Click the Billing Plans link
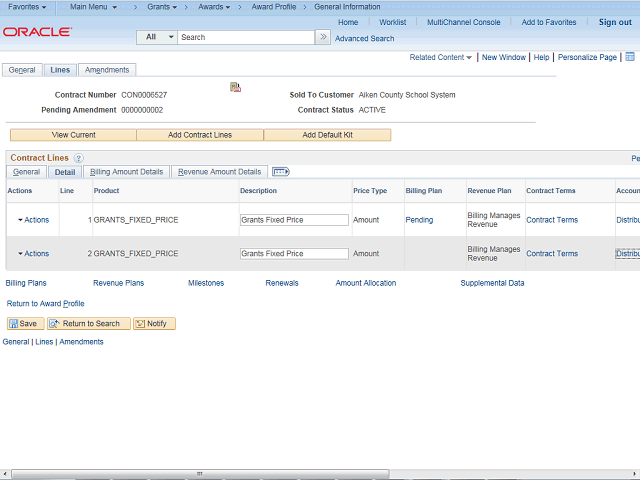The image size is (640, 480). [x=26, y=283]
